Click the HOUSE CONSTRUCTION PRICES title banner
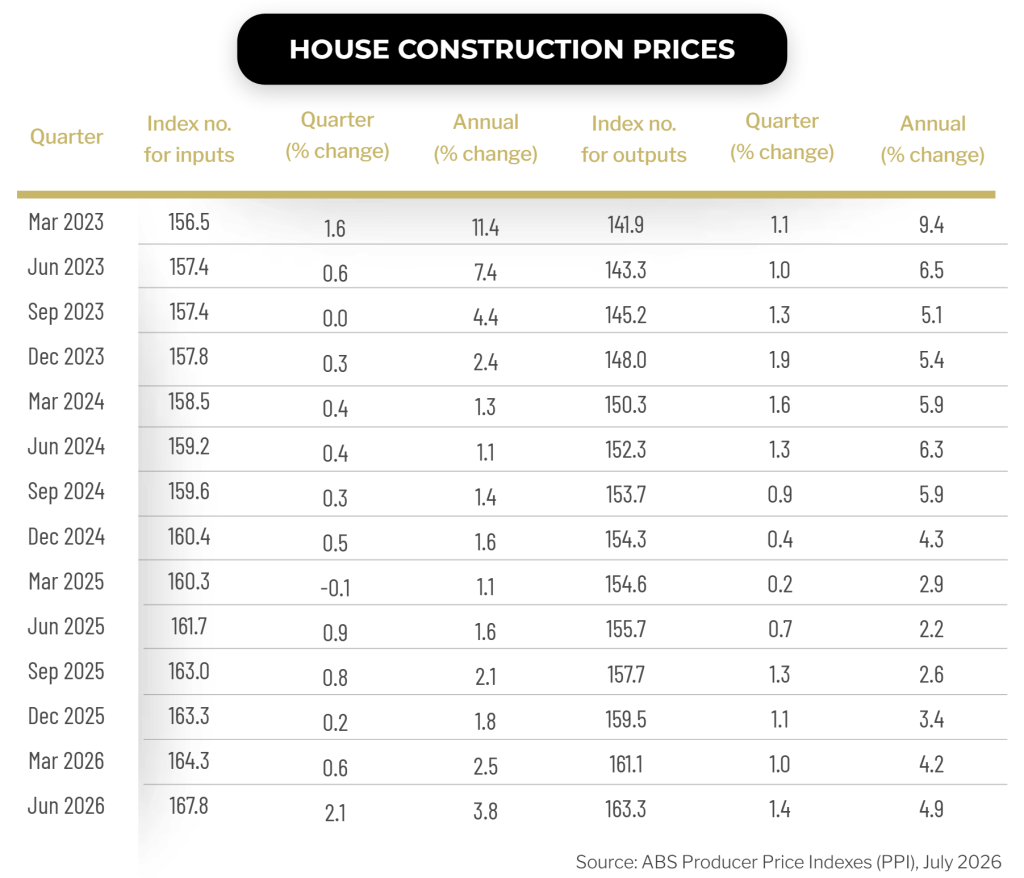Image resolution: width=1024 pixels, height=878 pixels. (512, 49)
